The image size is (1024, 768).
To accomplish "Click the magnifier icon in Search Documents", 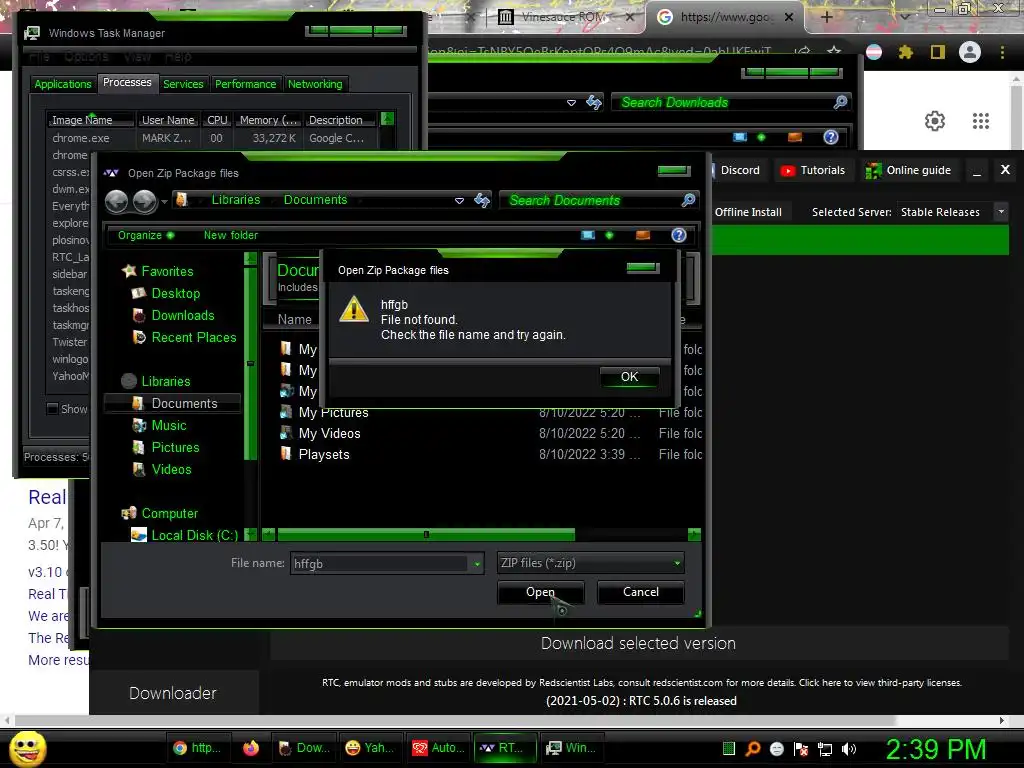I will (688, 200).
